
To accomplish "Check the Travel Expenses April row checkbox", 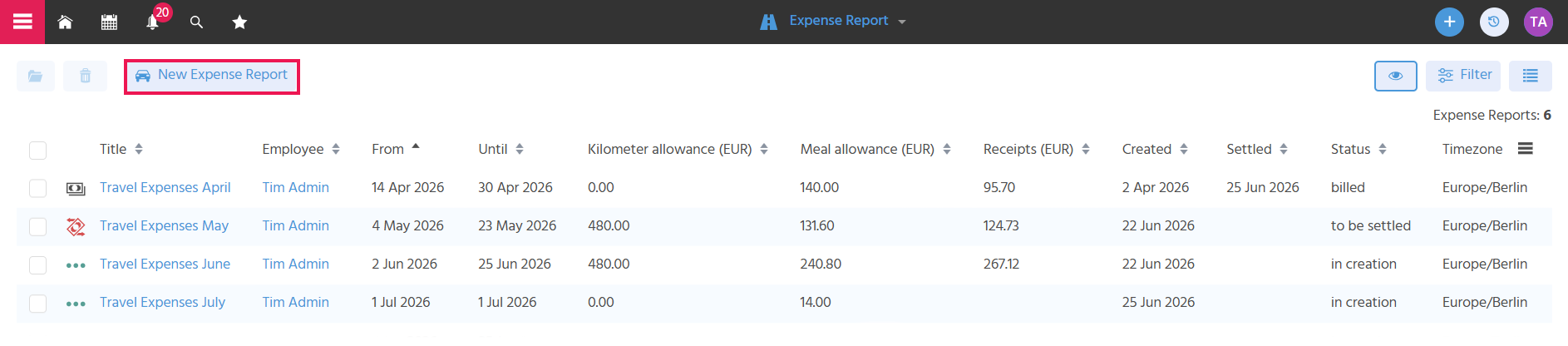I will (37, 189).
